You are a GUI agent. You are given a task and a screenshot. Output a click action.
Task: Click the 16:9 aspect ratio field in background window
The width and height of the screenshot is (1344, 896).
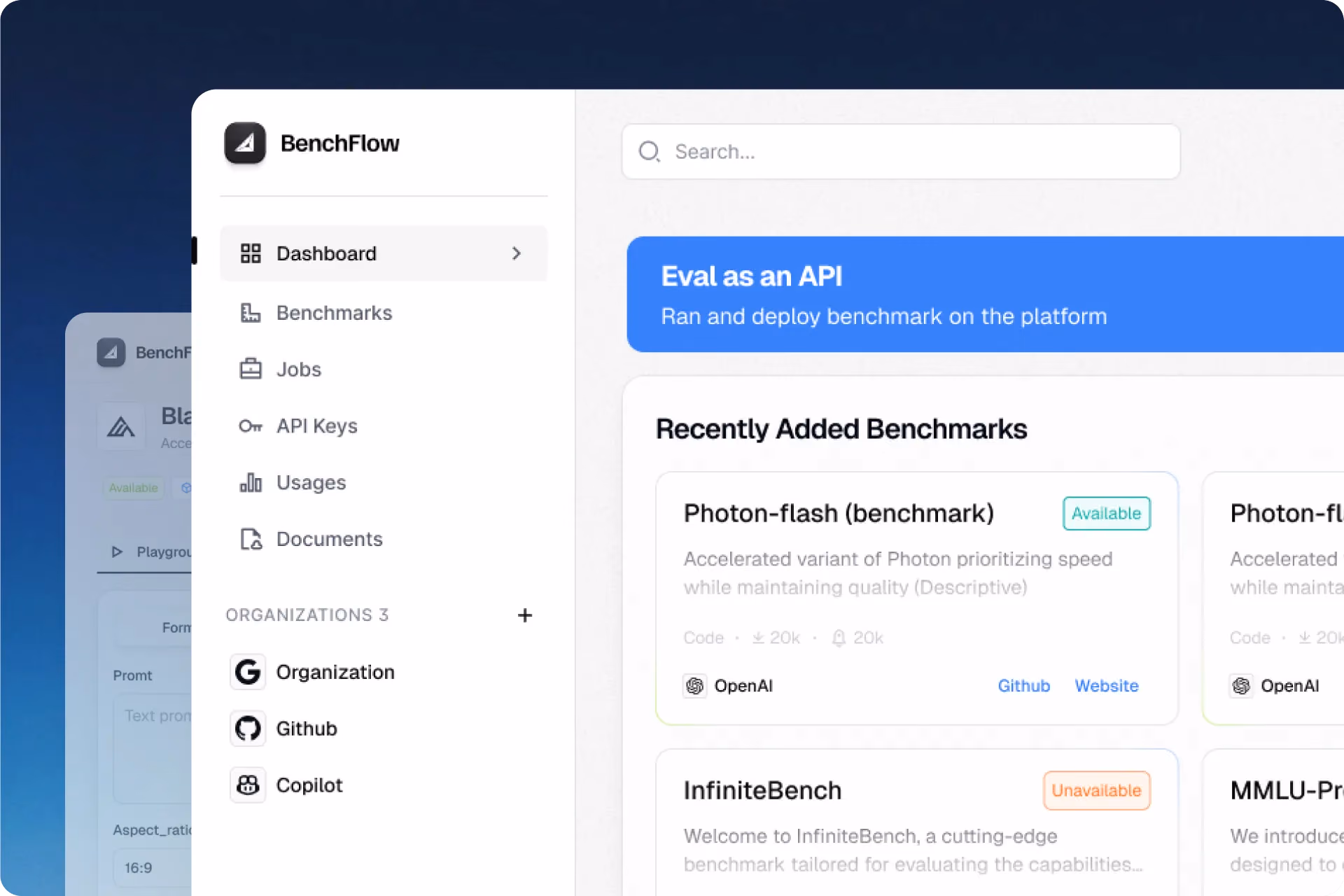click(x=153, y=868)
